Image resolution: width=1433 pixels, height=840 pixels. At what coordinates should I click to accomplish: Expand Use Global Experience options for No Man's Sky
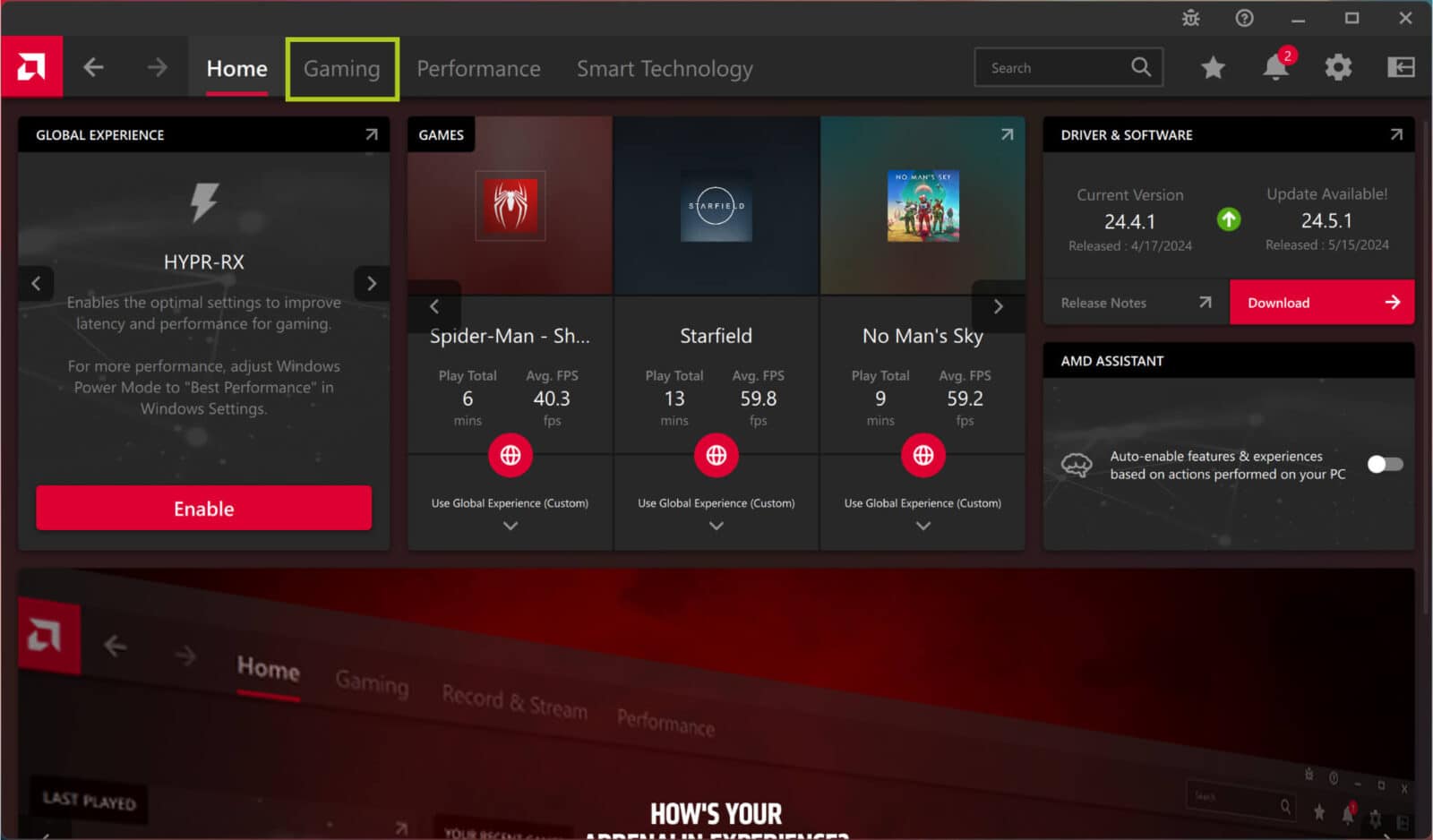[x=922, y=526]
